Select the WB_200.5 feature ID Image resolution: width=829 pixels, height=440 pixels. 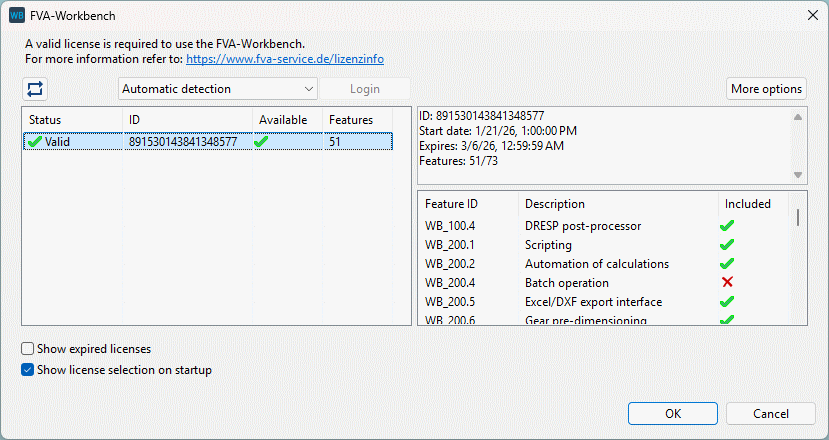click(449, 302)
